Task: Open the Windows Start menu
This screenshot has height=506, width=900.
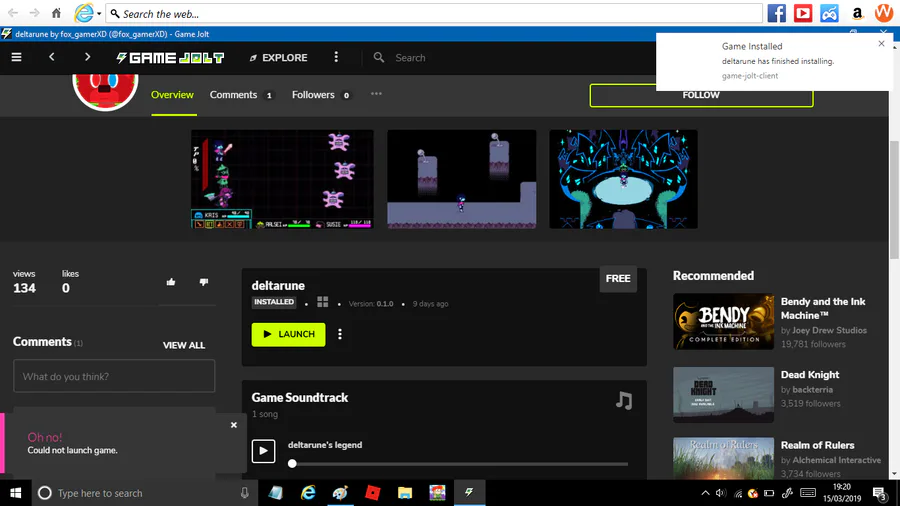Action: pos(15,493)
